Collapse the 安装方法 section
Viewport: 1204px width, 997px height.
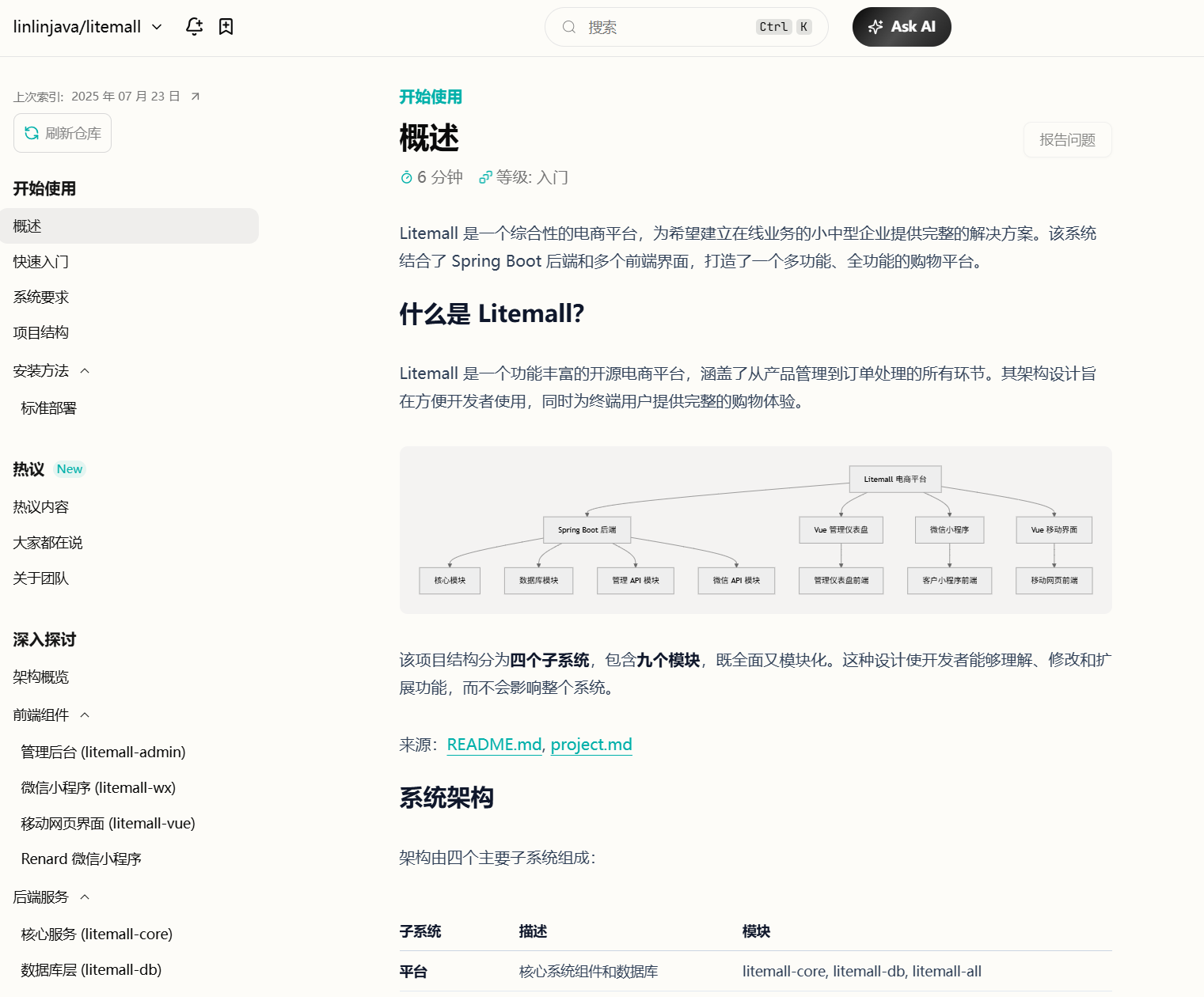[85, 371]
